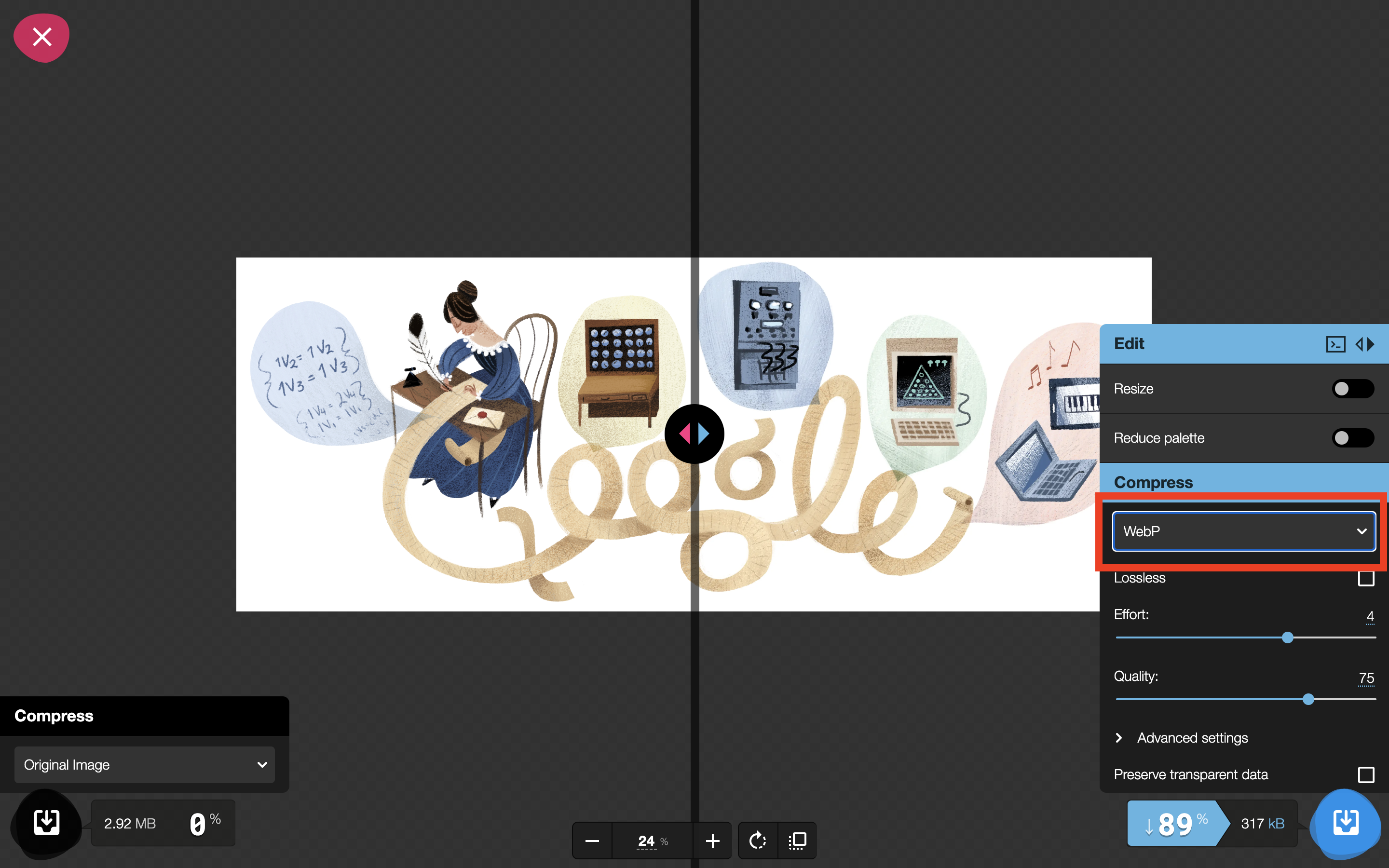Click the Quality value 75 field

[1367, 678]
